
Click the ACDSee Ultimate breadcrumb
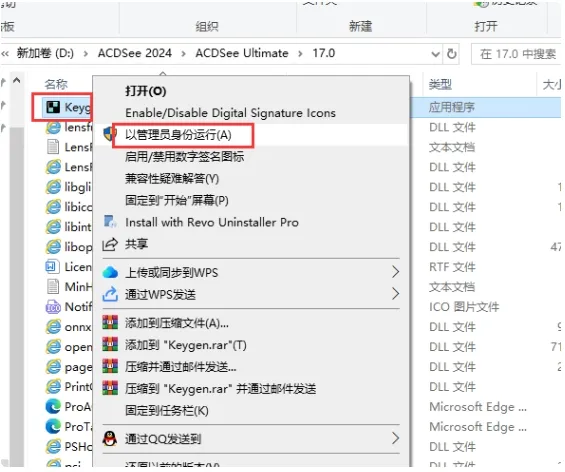242,53
